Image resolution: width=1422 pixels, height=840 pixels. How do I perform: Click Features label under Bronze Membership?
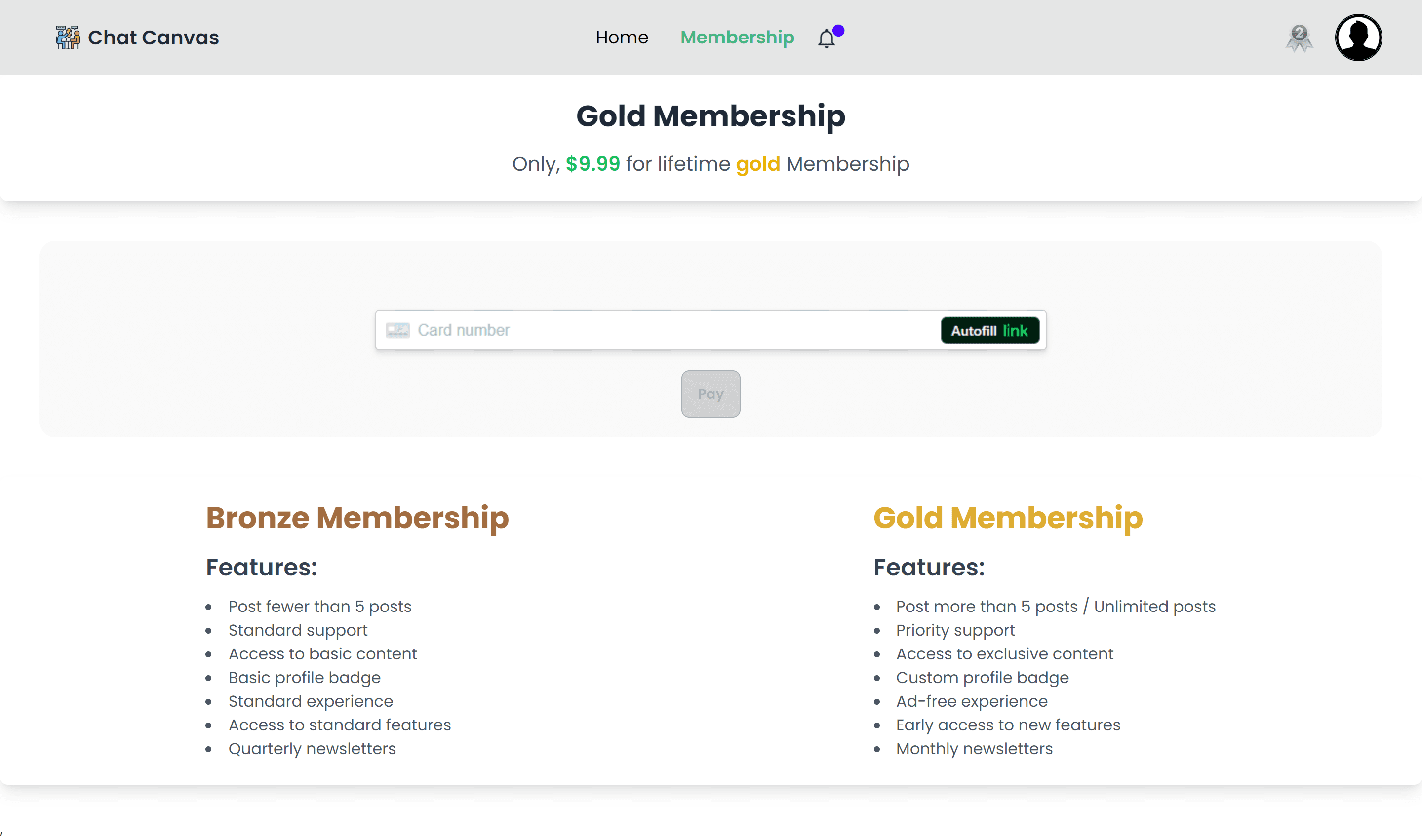[x=261, y=568]
